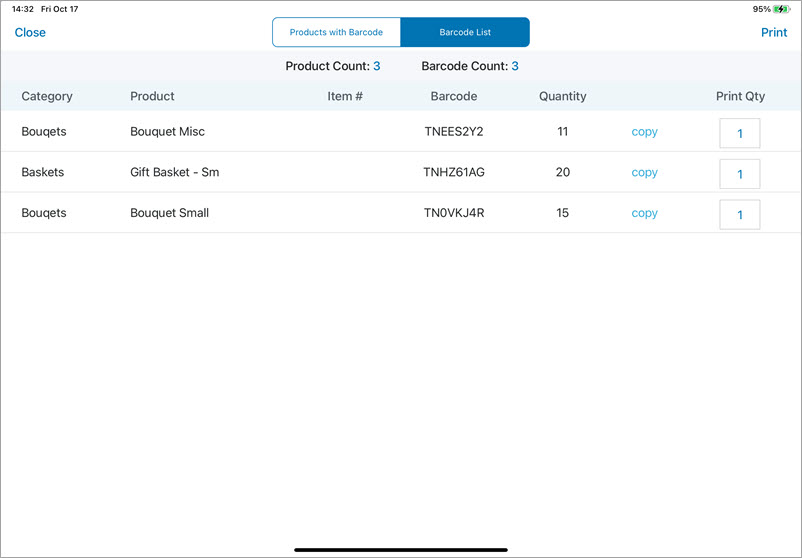Viewport: 802px width, 558px height.
Task: Click quantity 20 value
Action: [x=563, y=172]
